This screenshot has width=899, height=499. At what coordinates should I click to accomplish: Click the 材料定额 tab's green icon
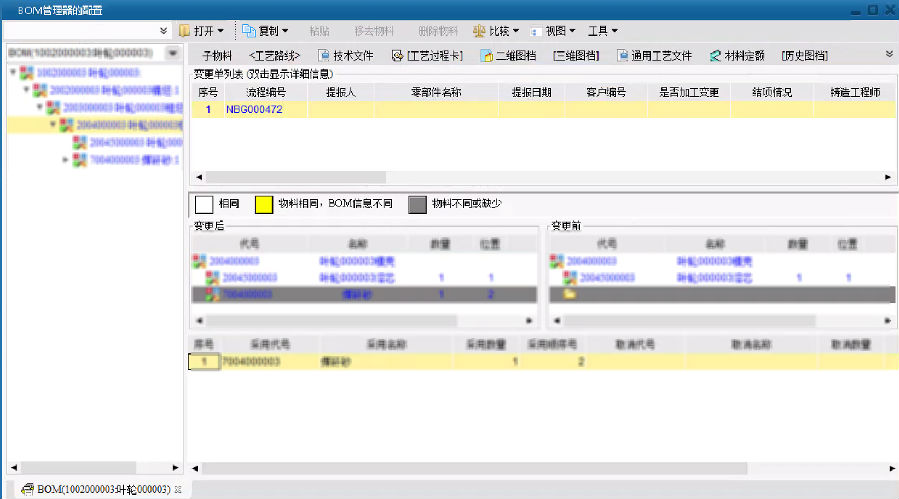[x=715, y=55]
